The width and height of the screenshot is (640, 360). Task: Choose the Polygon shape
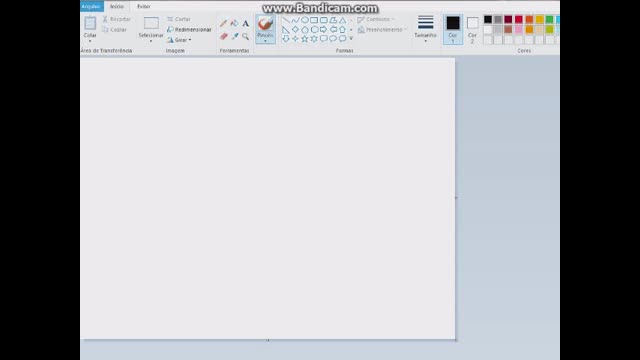coord(333,20)
